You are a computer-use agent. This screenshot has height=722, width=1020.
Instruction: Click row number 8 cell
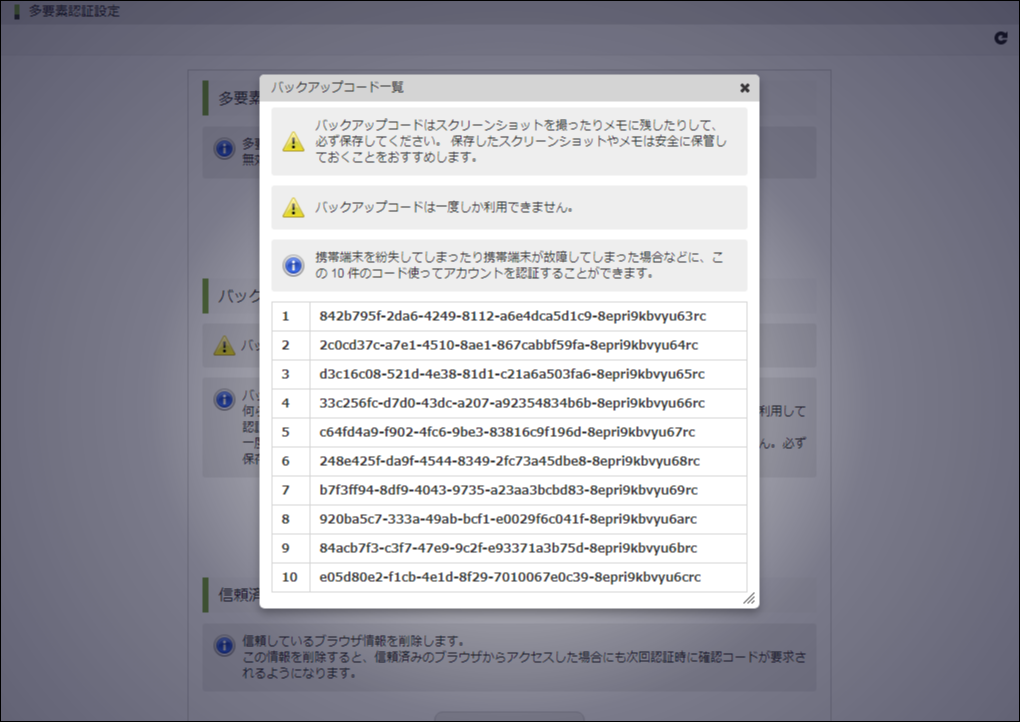point(291,519)
